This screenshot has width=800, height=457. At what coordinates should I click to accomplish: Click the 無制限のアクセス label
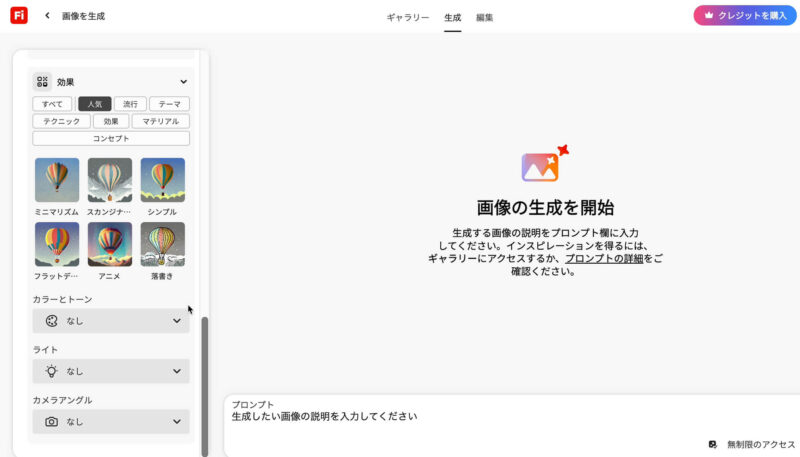[x=761, y=445]
